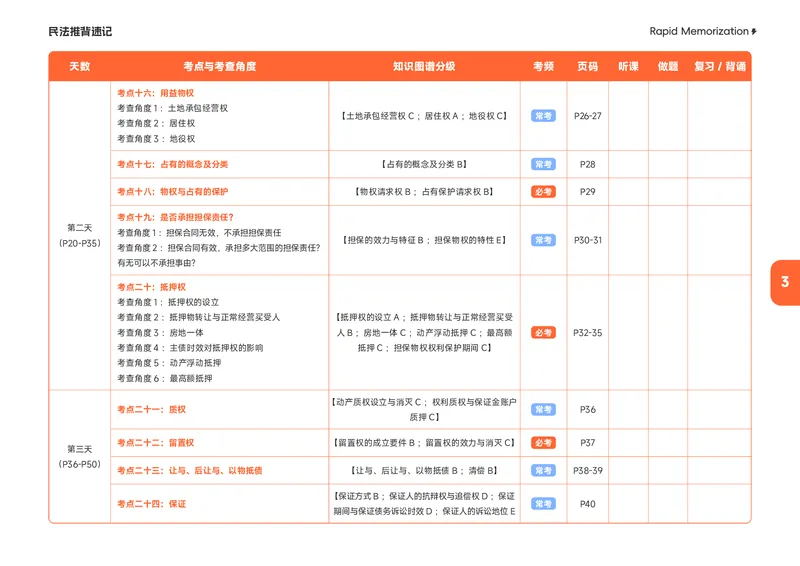Click page number P30-31
The image size is (800, 566).
tap(587, 240)
